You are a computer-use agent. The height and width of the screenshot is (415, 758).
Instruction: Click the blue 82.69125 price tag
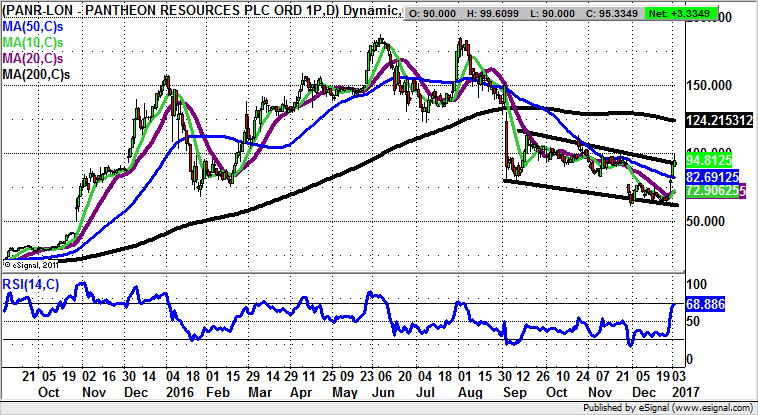click(716, 176)
